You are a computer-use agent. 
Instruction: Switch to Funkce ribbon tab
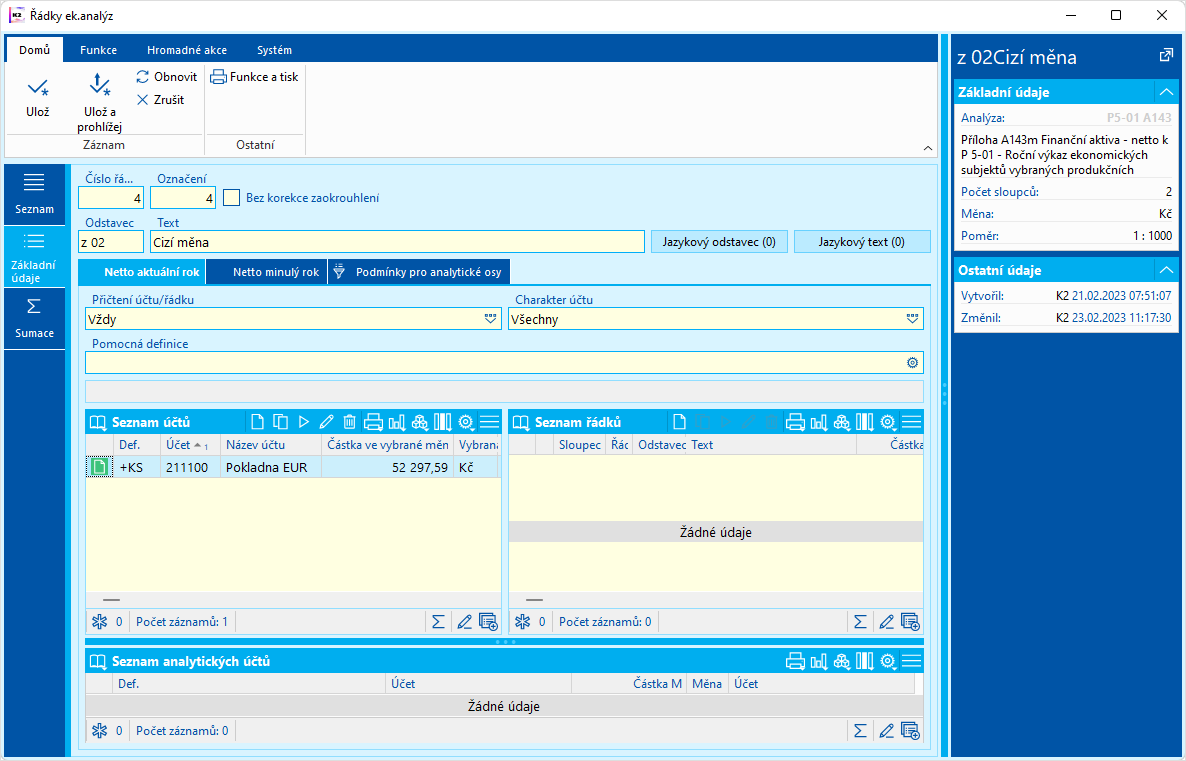click(x=98, y=50)
